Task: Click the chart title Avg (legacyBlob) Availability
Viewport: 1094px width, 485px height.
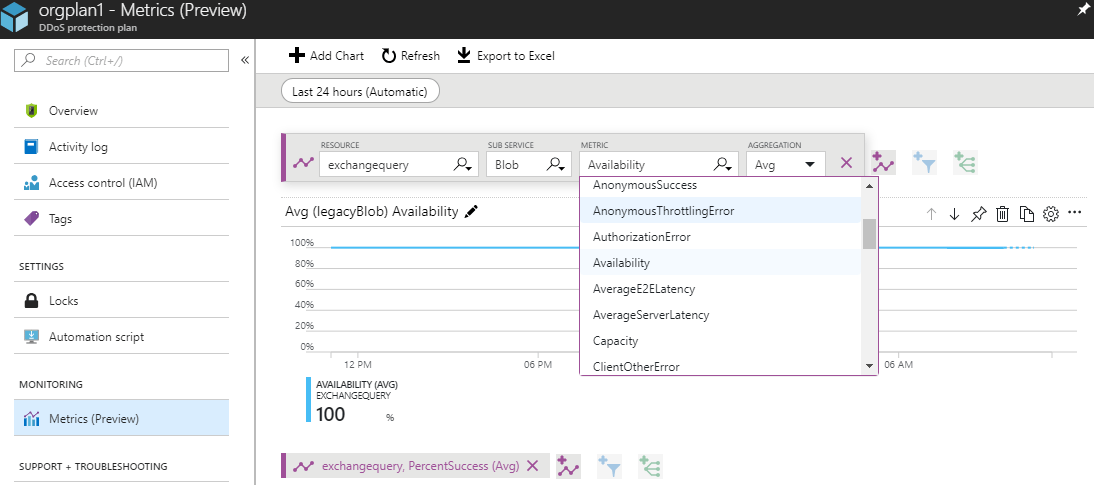Action: [x=372, y=211]
